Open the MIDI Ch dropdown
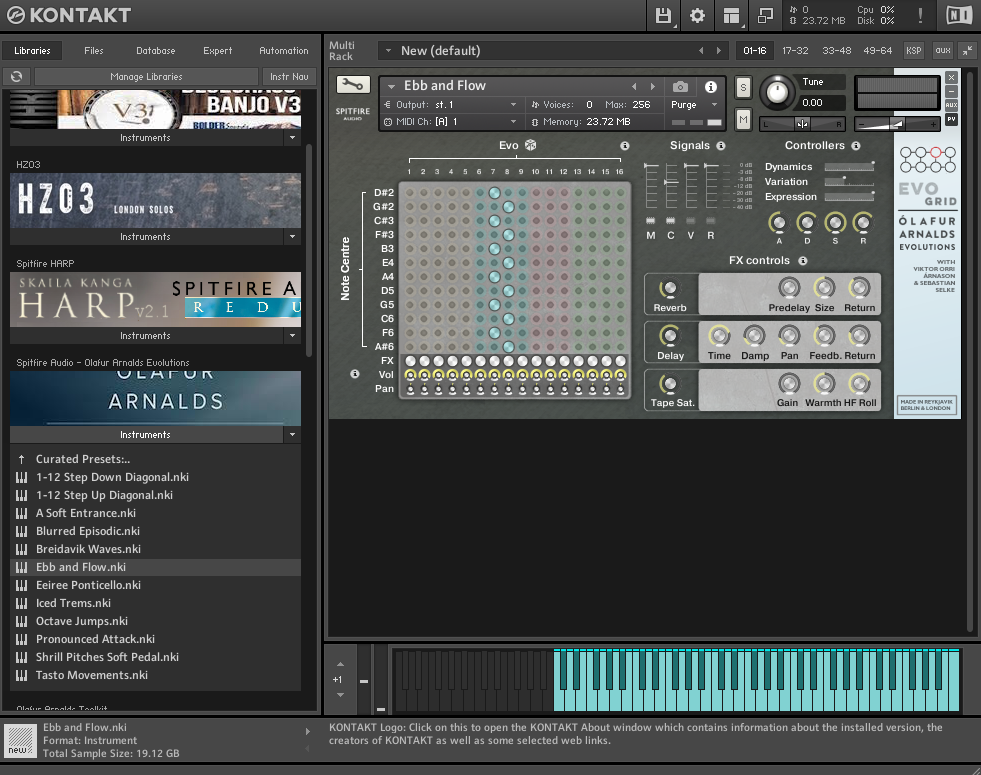981x775 pixels. 513,121
